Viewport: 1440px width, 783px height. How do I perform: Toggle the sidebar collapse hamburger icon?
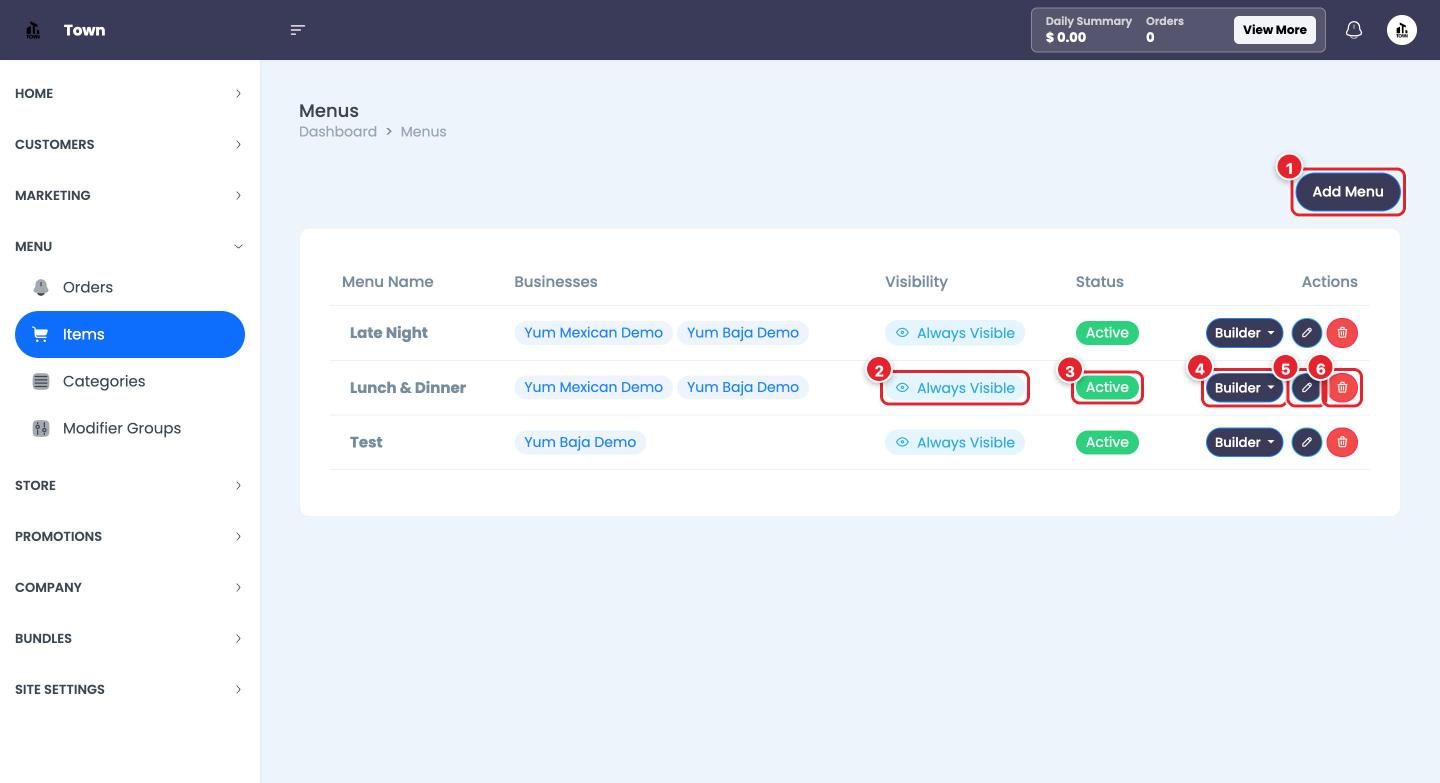coord(297,30)
